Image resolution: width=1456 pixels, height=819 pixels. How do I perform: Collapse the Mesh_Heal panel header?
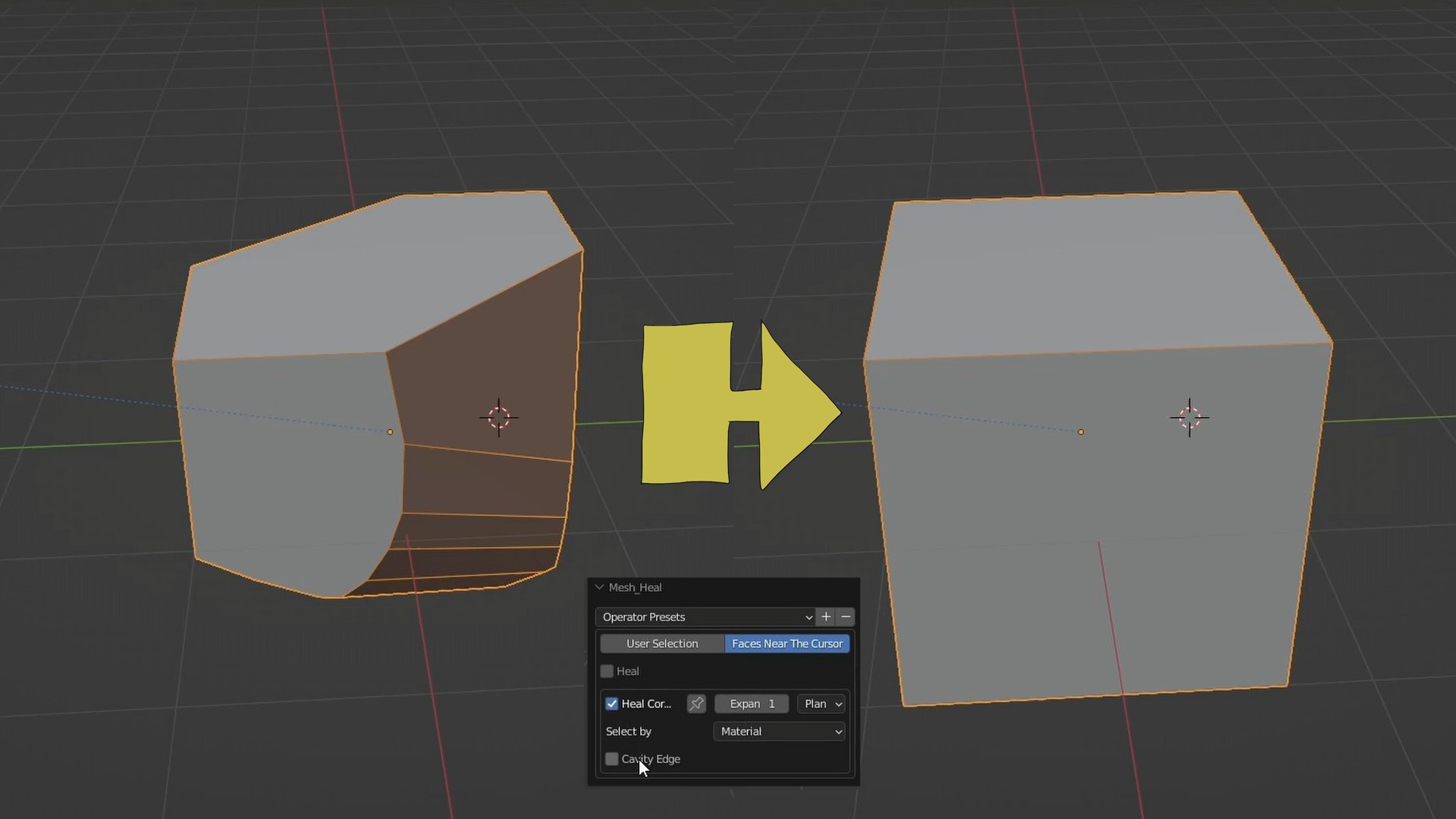pos(599,588)
